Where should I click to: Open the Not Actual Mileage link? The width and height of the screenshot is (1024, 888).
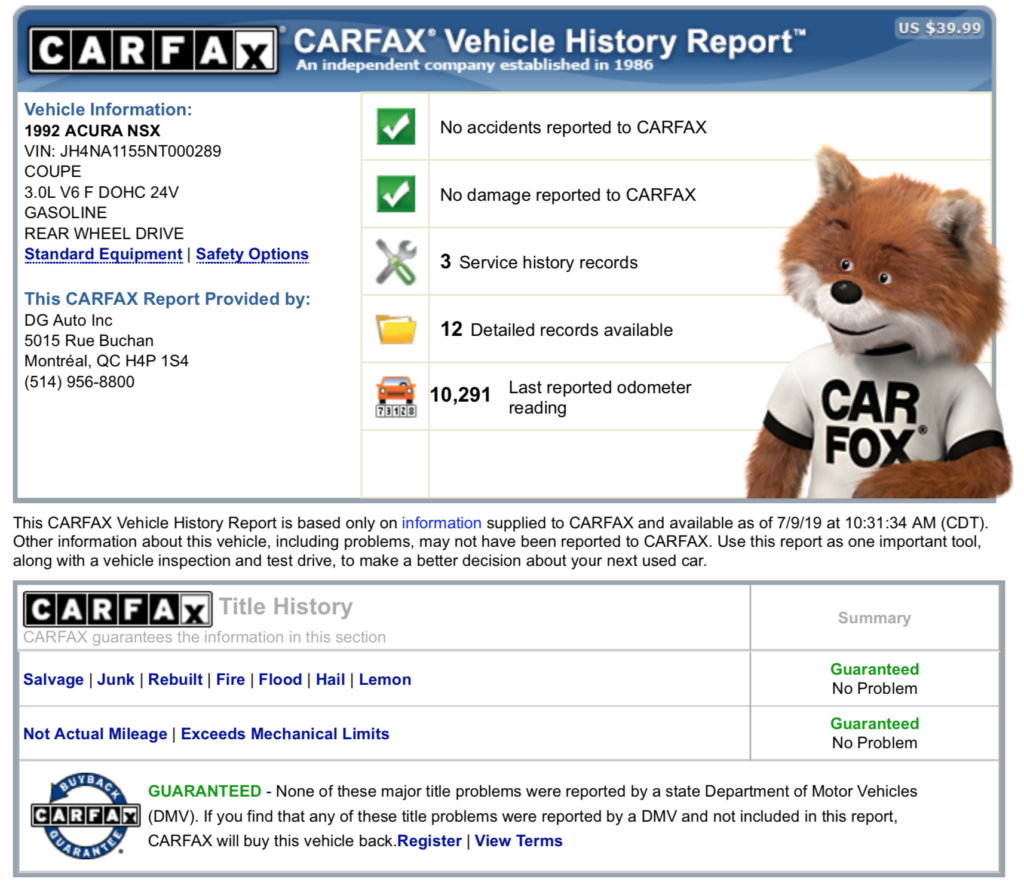click(x=95, y=733)
